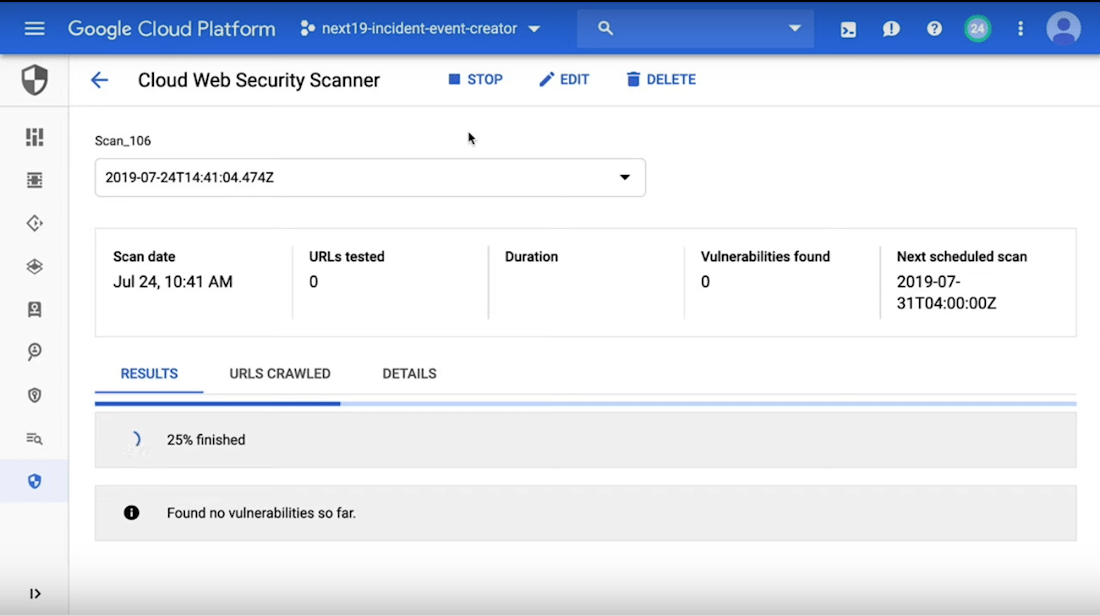Screen dimensions: 1100x616
Task: Open the dashboard icon in left sidebar
Action: point(35,137)
